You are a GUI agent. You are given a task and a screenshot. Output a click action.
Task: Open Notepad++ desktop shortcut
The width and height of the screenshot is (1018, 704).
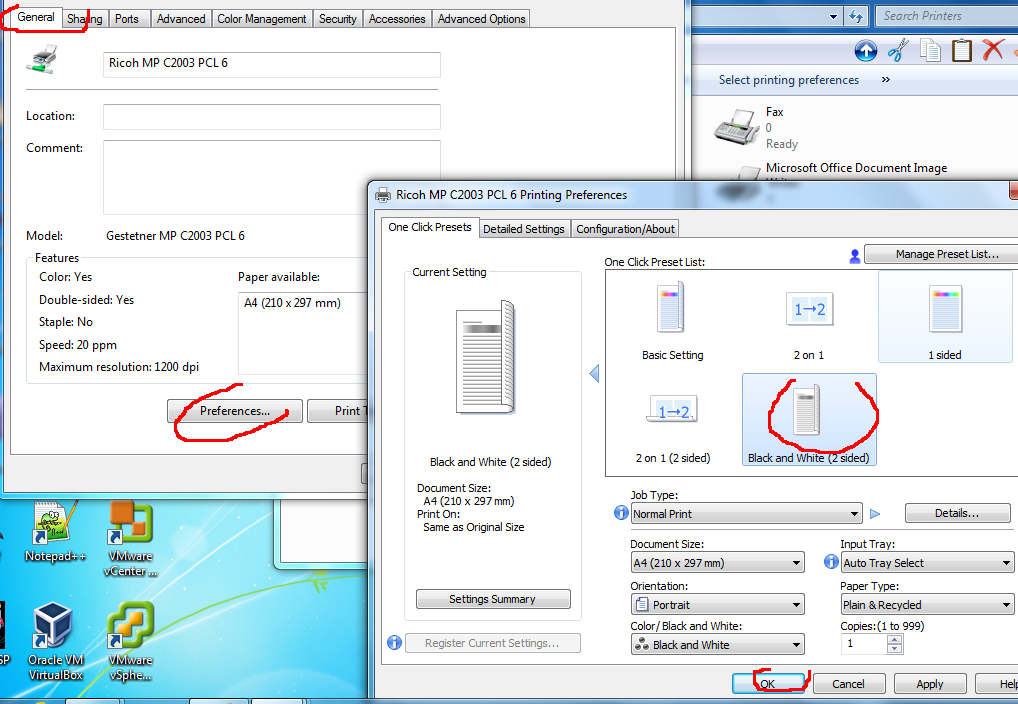(x=55, y=531)
